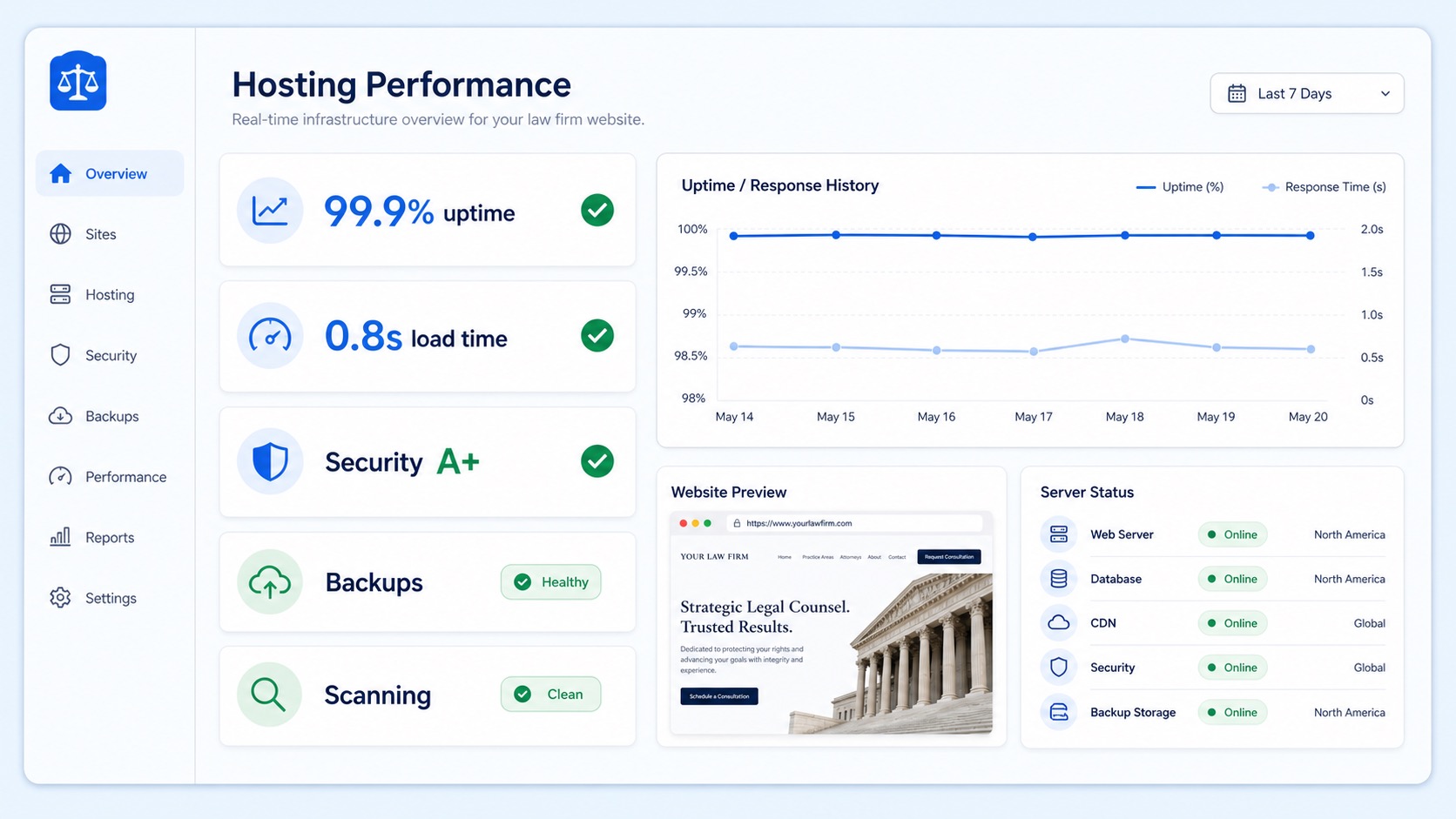Click the CDN cloud row icon
The width and height of the screenshot is (1456, 819).
pyautogui.click(x=1059, y=623)
